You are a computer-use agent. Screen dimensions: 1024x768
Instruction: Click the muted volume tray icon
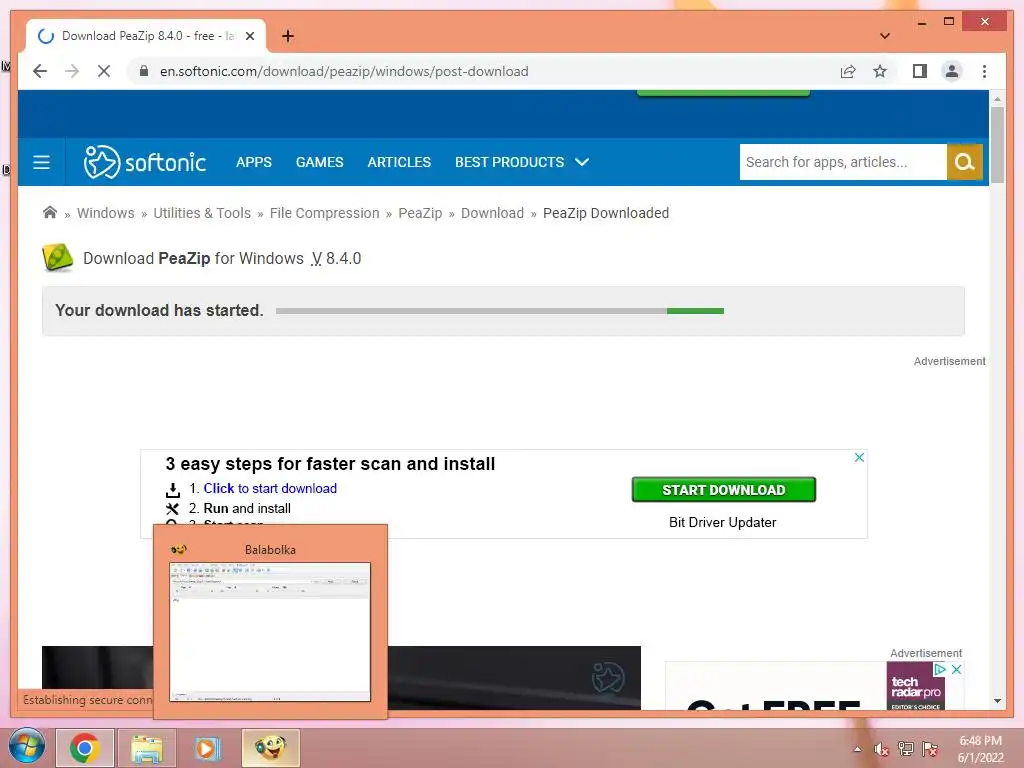(881, 749)
